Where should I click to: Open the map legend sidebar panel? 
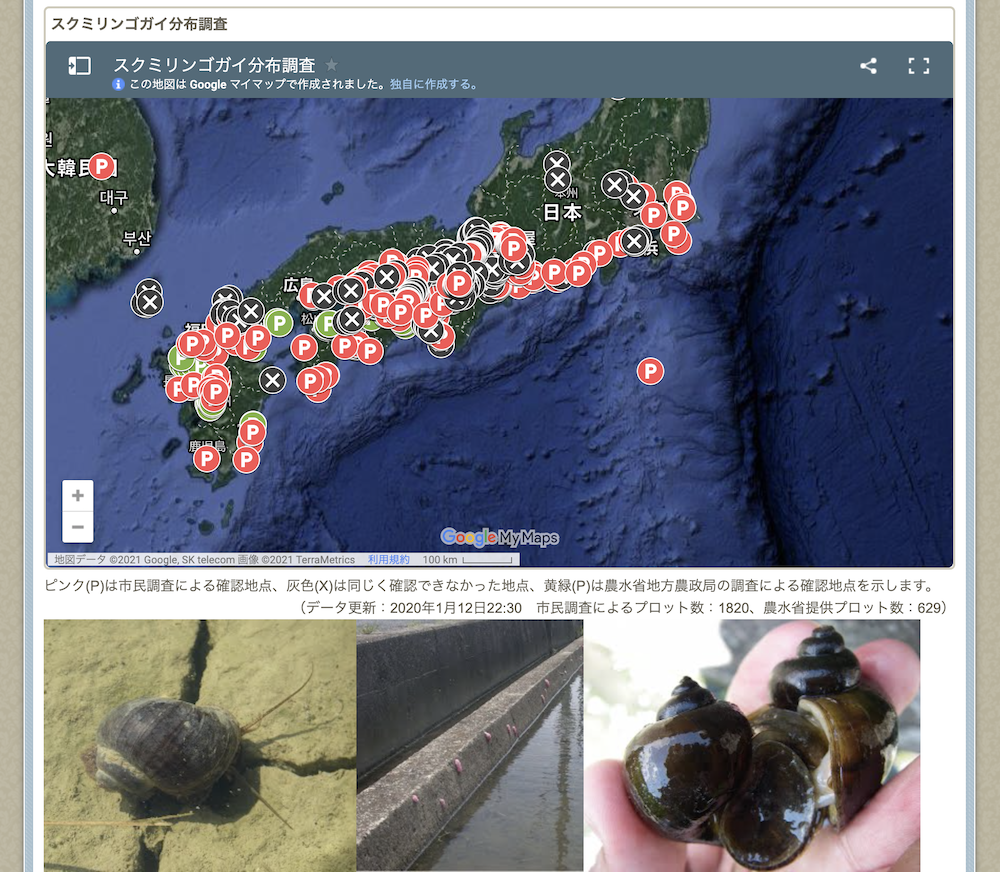[x=79, y=66]
